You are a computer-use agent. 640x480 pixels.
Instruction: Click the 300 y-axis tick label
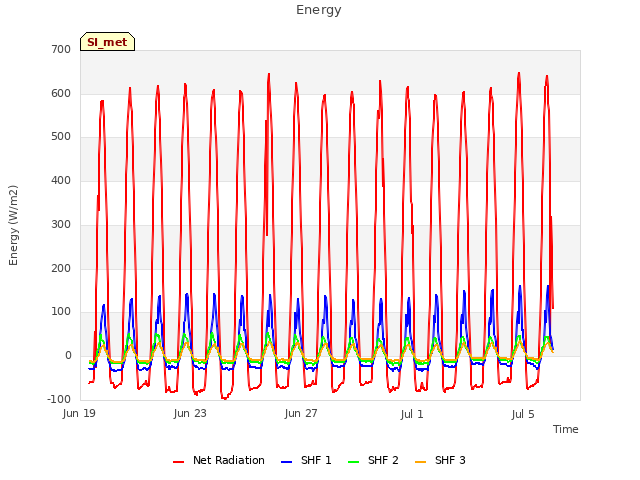pyautogui.click(x=61, y=224)
